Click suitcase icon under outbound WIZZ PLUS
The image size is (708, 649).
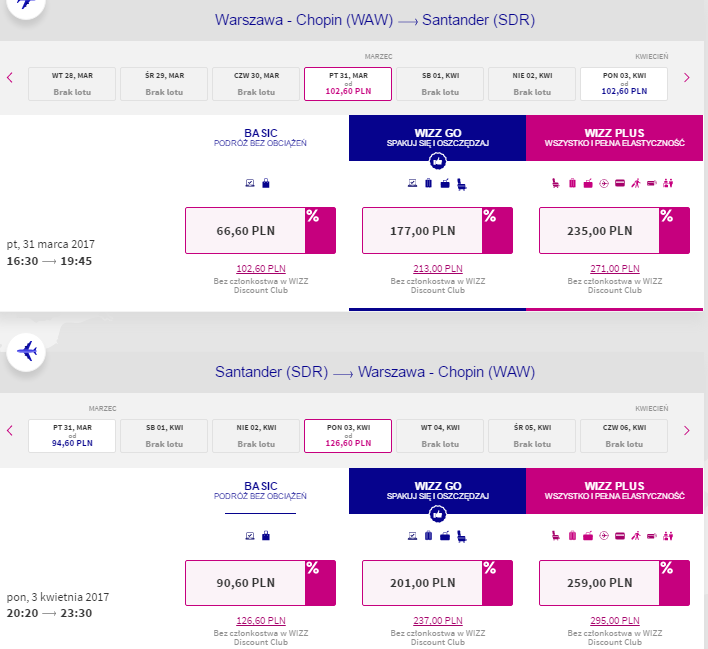click(572, 183)
